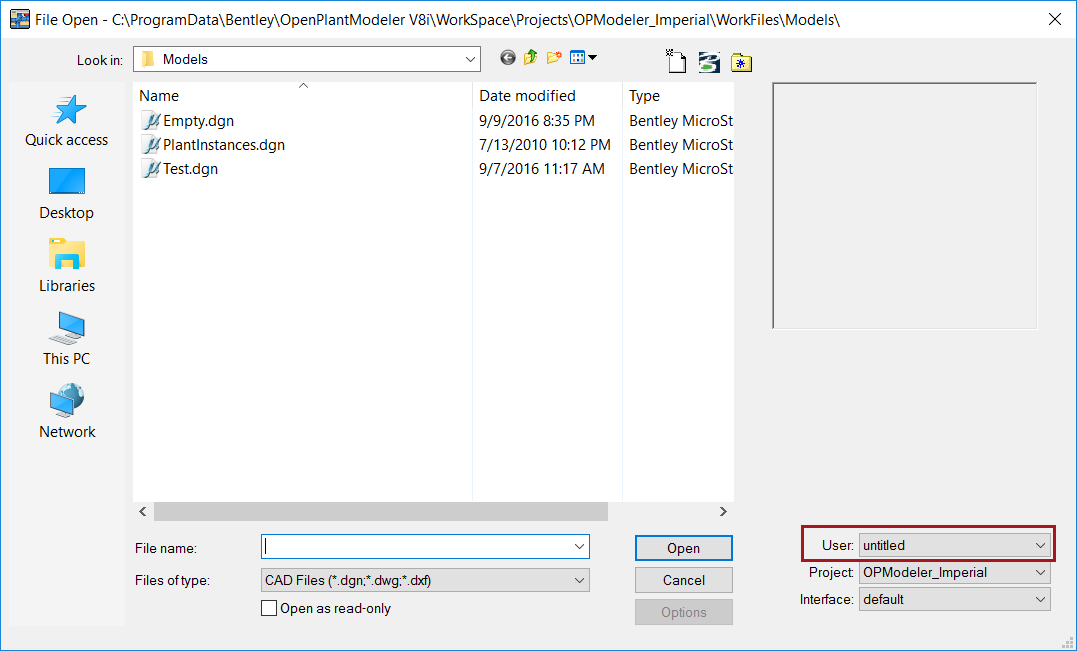Go to Desktop in the sidebar
1077x651 pixels.
[x=67, y=194]
